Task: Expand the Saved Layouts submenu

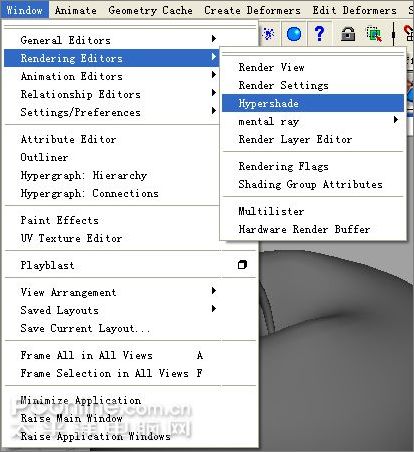Action: (130, 310)
